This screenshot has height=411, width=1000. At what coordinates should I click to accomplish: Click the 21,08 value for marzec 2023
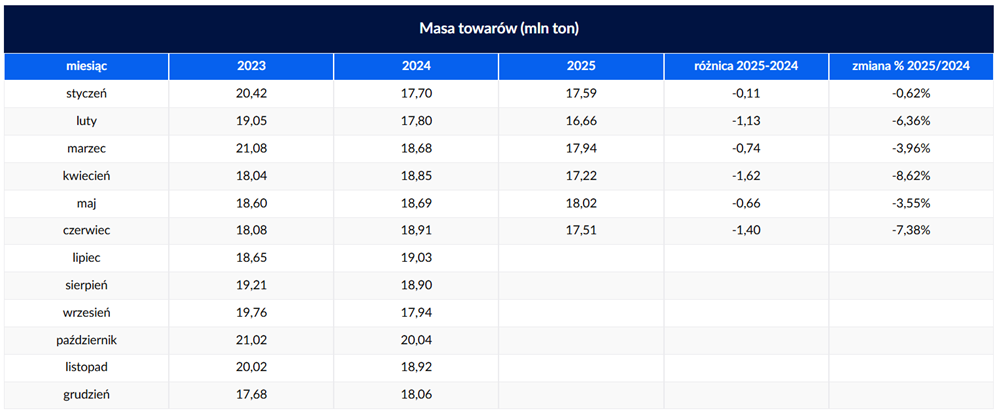(251, 149)
